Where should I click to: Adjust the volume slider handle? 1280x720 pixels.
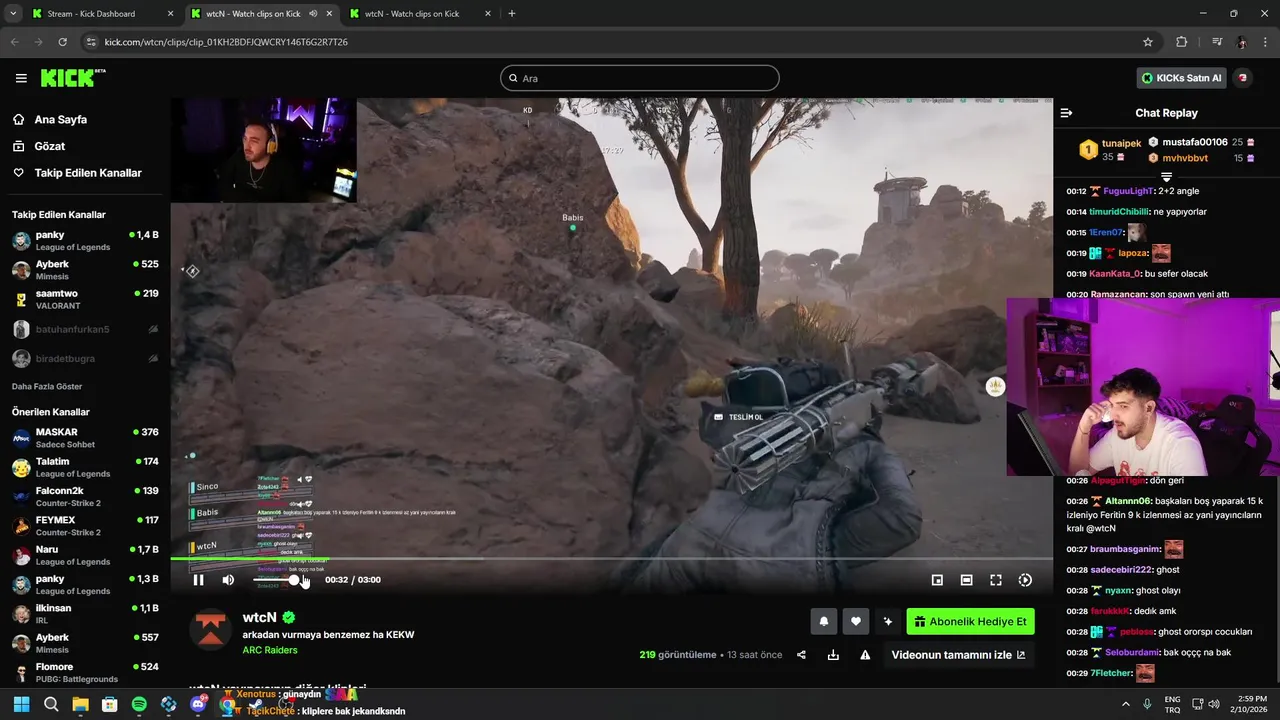294,580
